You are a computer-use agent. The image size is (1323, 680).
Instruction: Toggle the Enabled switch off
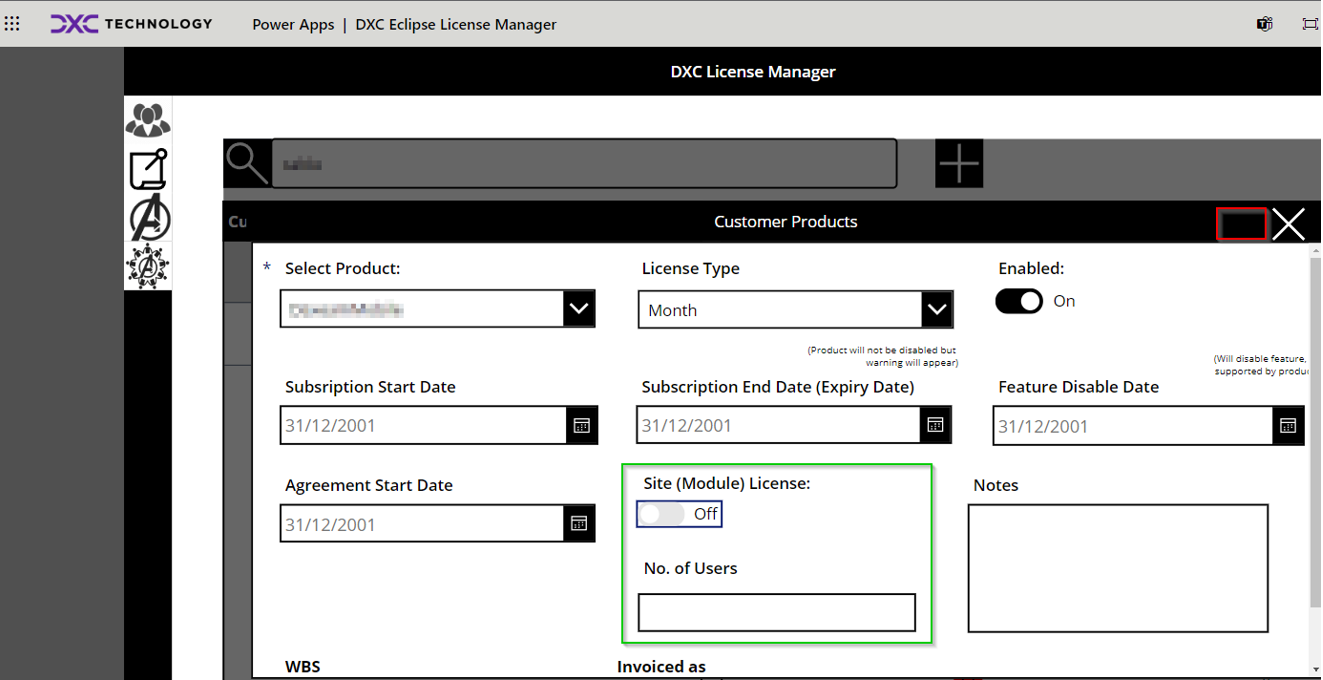tap(1019, 301)
